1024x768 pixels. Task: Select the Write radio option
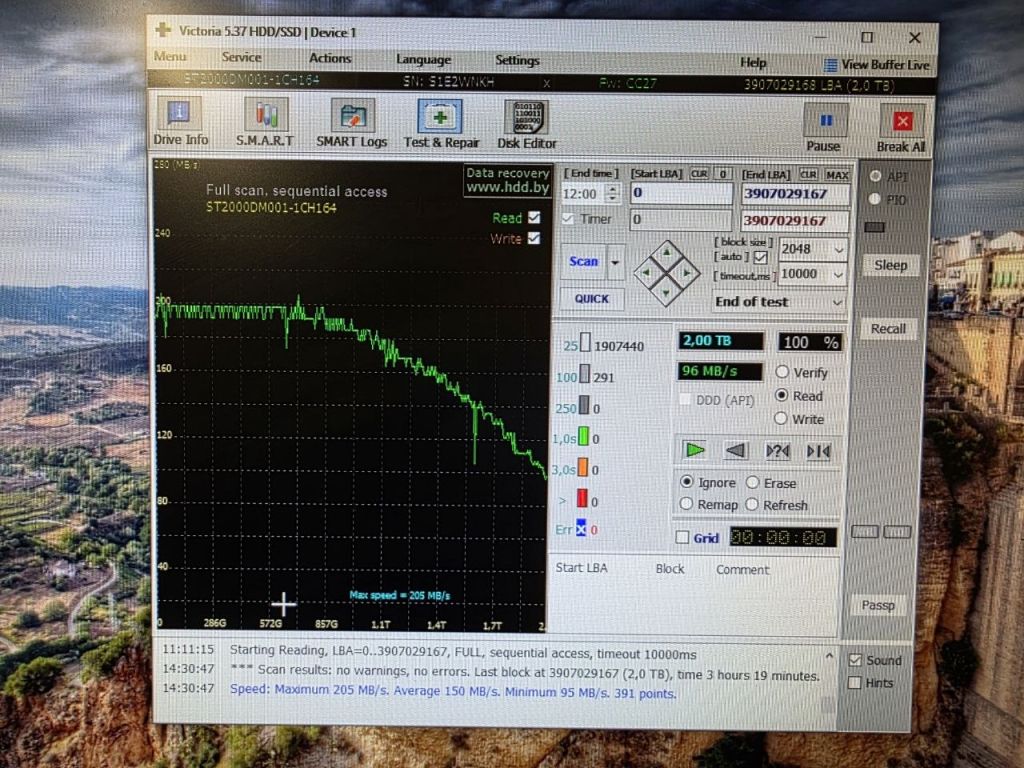pos(781,419)
